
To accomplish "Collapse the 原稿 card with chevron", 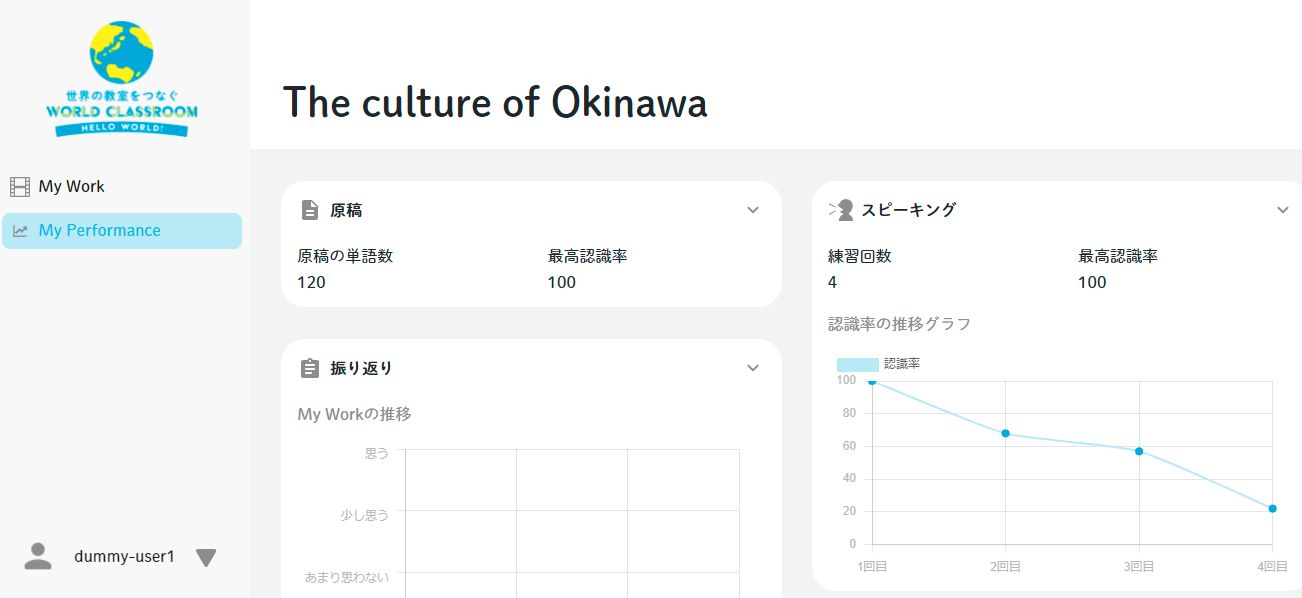I will 753,211.
